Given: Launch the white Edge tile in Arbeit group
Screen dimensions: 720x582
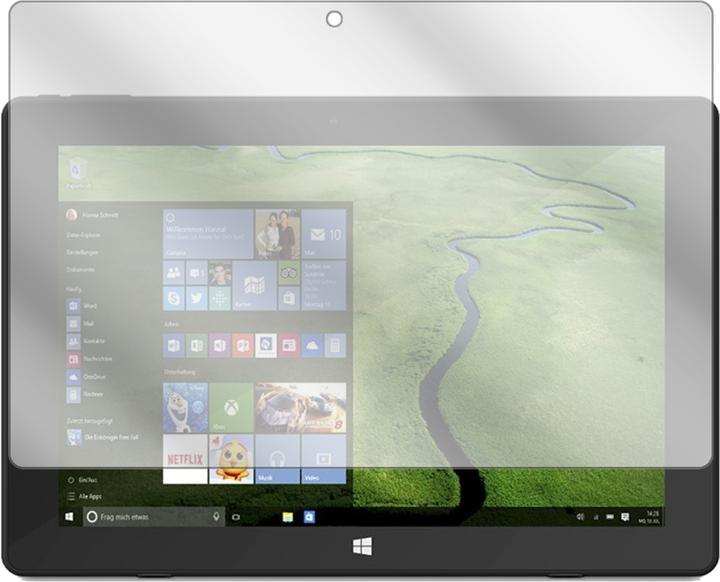Looking at the screenshot, I should pyautogui.click(x=266, y=345).
